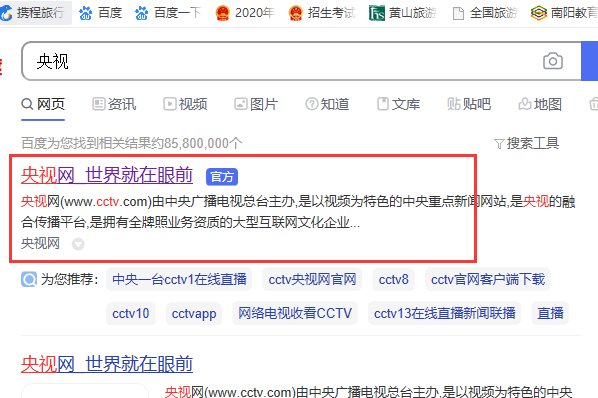Switch to the 地图 tab
Screen dimensions: 598x398
point(540,104)
